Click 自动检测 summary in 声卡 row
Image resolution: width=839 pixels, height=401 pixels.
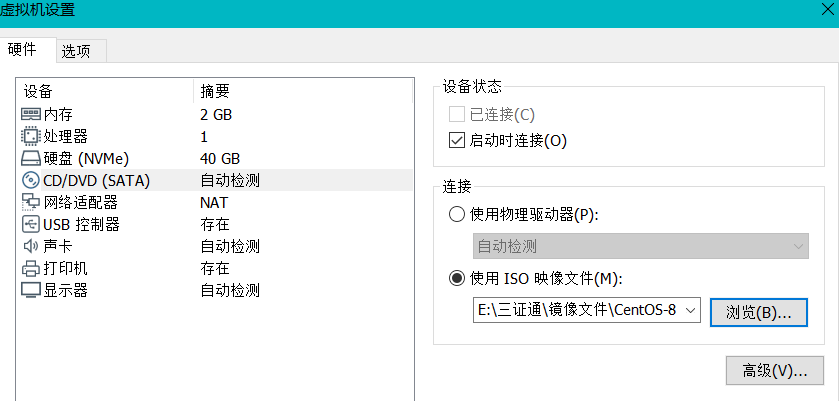coord(230,247)
